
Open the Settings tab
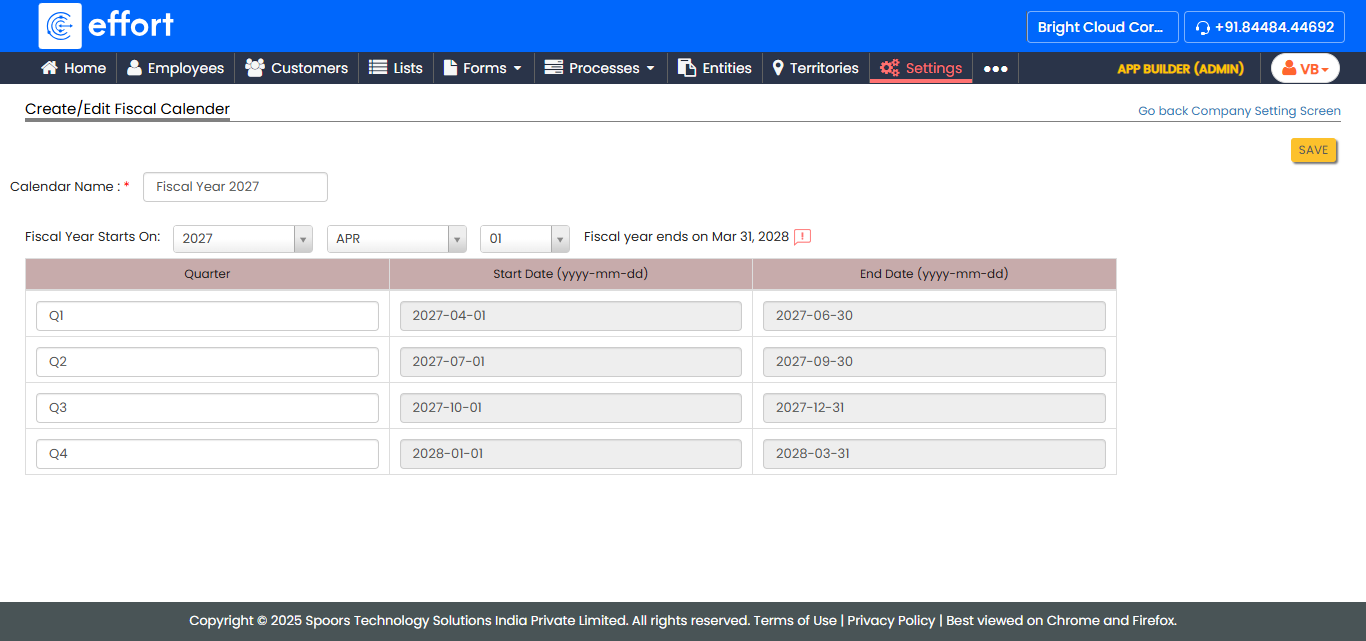click(921, 68)
